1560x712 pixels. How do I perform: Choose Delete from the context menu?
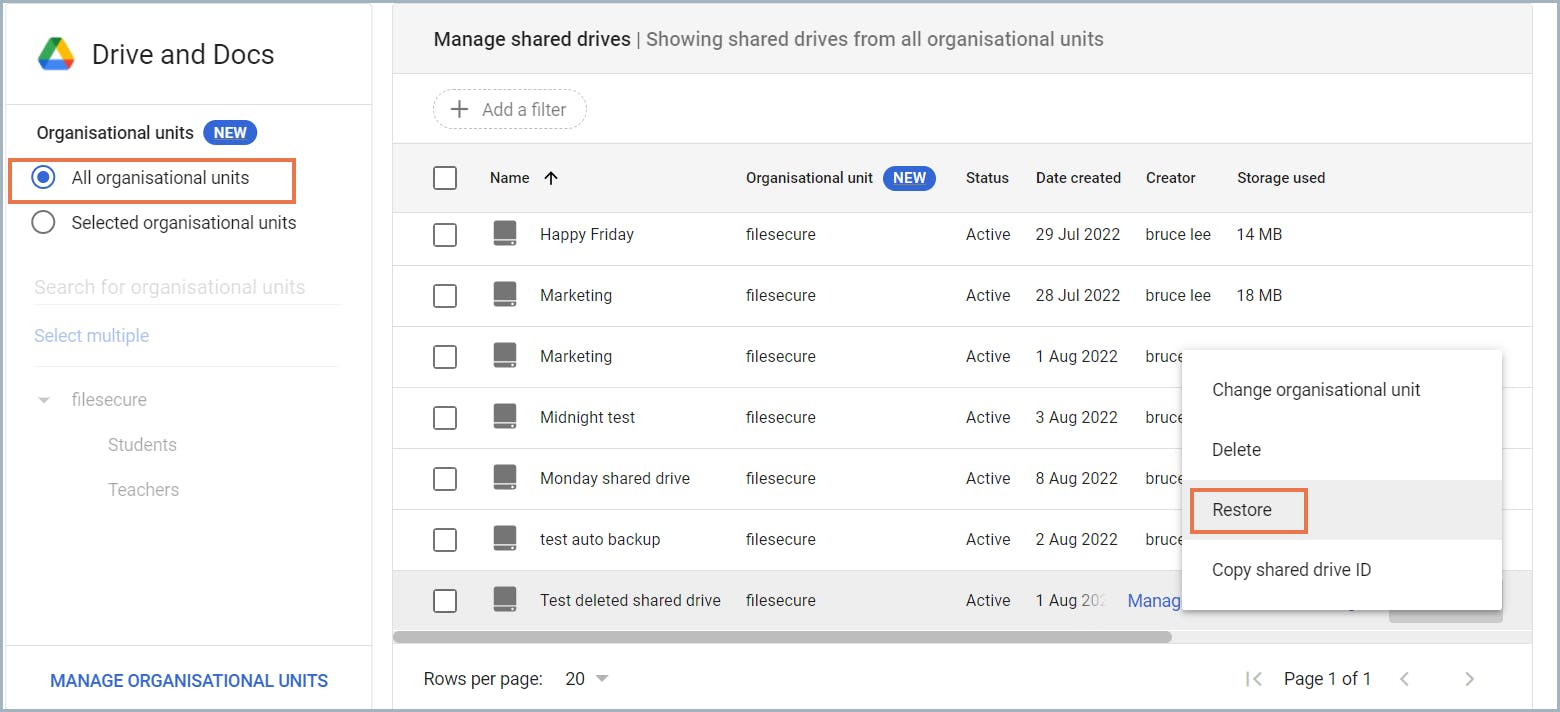(x=1341, y=450)
